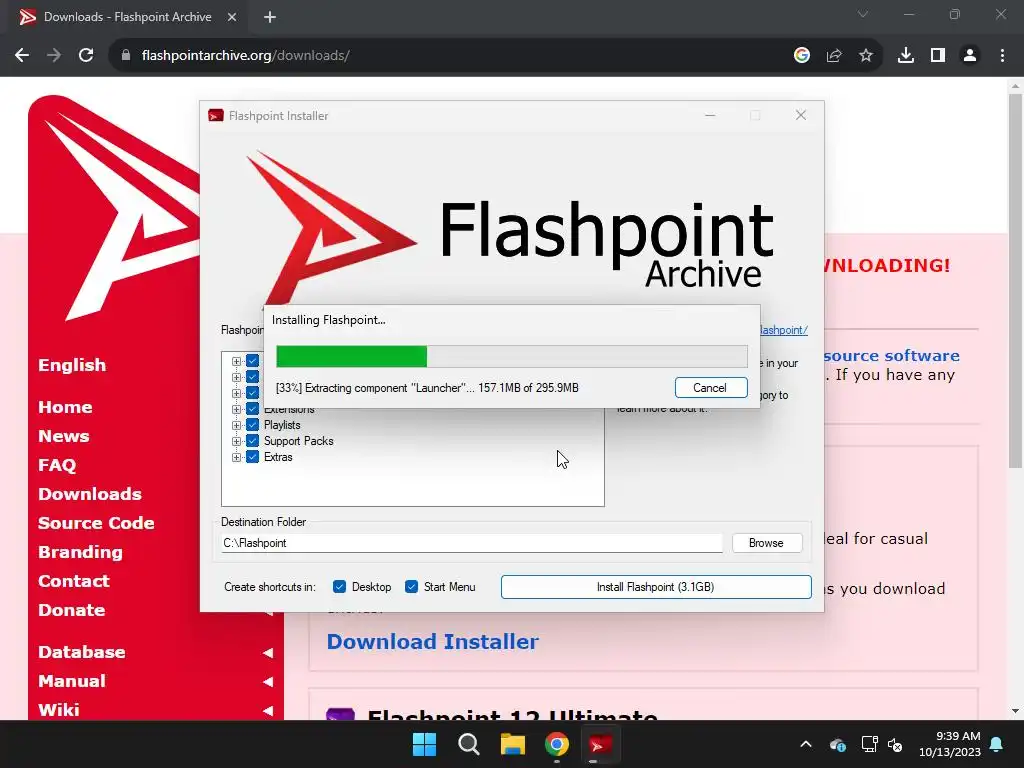This screenshot has width=1024, height=768.
Task: Open Source Code sidebar link
Action: 96,522
